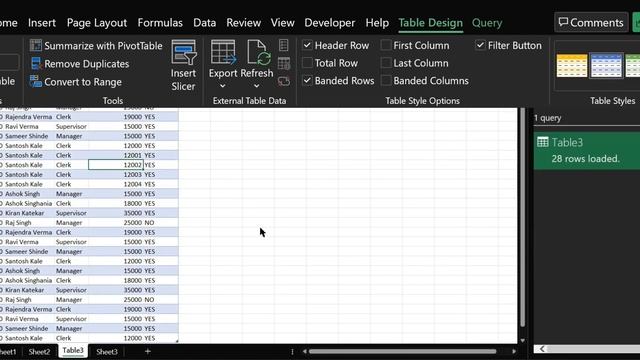Open the Help ribbon tab
Viewport: 640px width, 360px height.
tap(377, 23)
